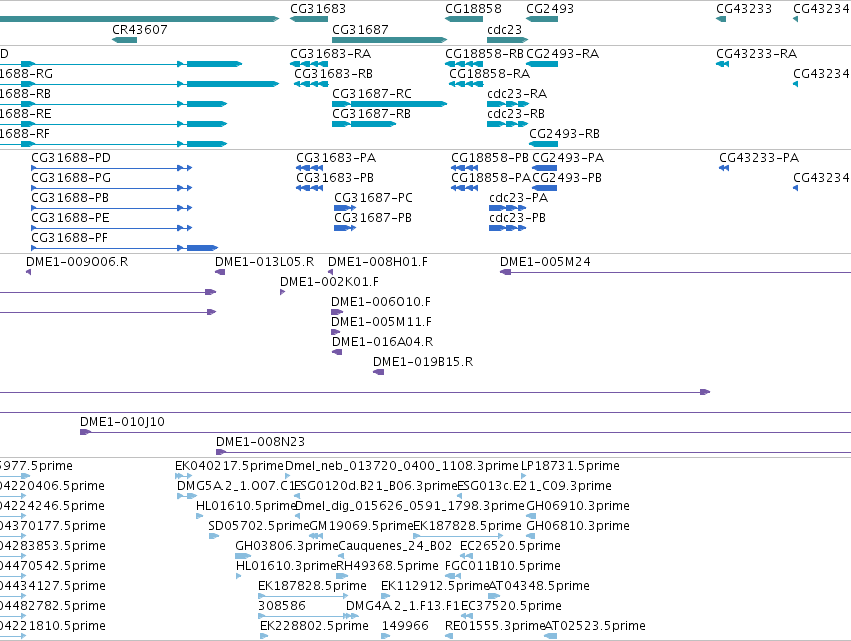The image size is (851, 641).
Task: Select the CG18858 gene feature
Action: point(464,19)
